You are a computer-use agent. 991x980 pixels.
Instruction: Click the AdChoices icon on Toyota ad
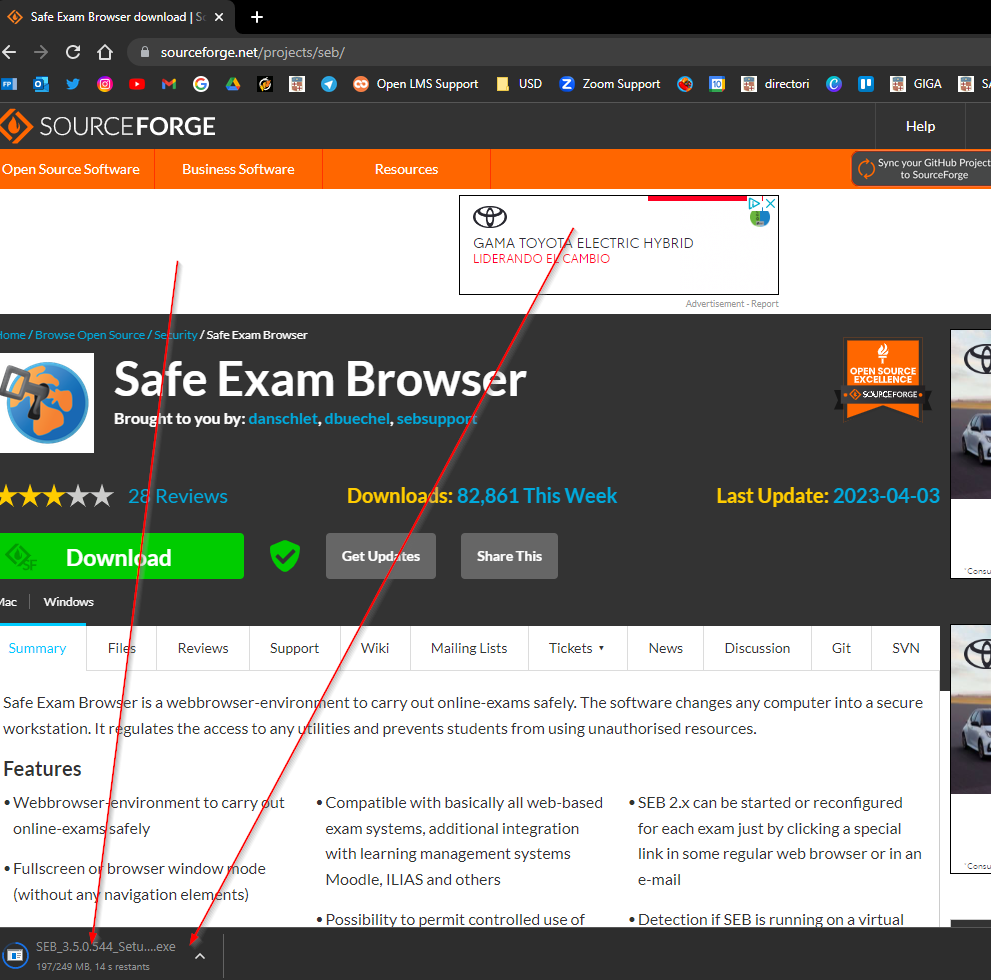[757, 203]
